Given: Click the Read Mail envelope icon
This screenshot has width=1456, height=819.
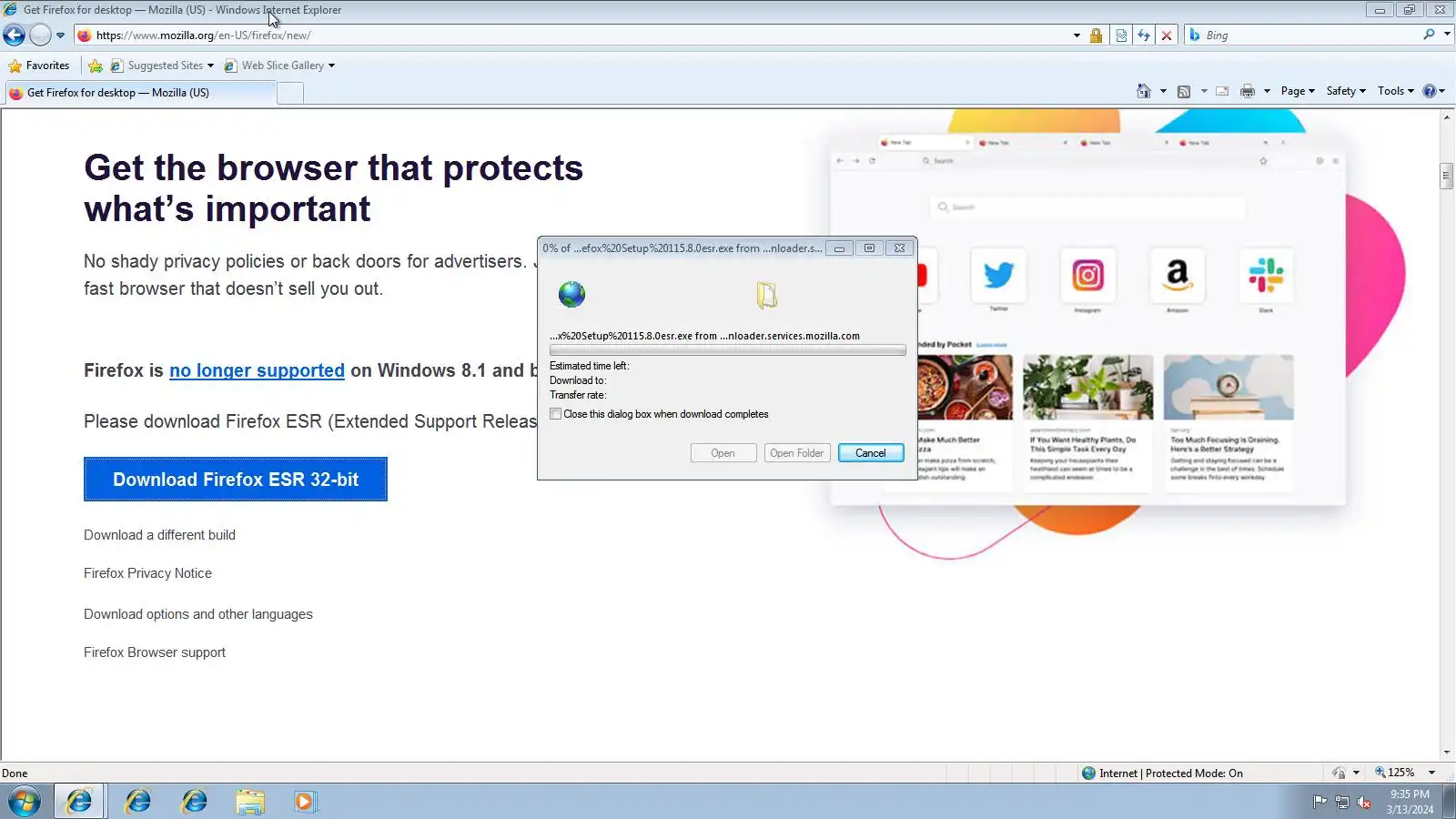Looking at the screenshot, I should (1222, 91).
